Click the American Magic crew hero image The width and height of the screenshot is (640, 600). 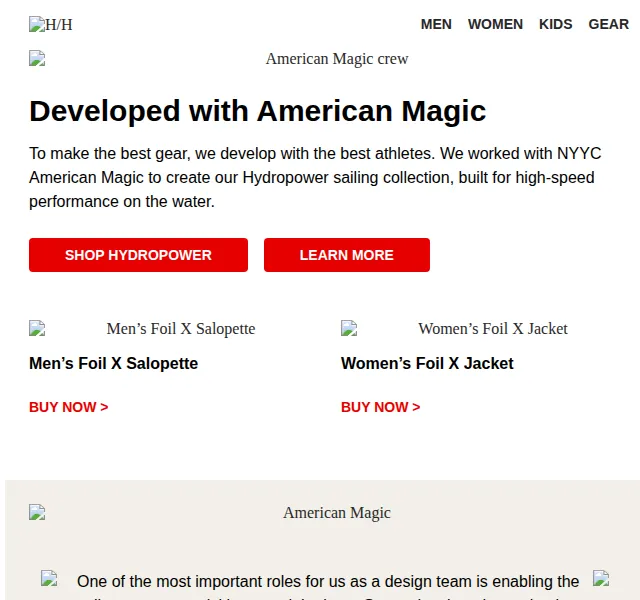329,59
